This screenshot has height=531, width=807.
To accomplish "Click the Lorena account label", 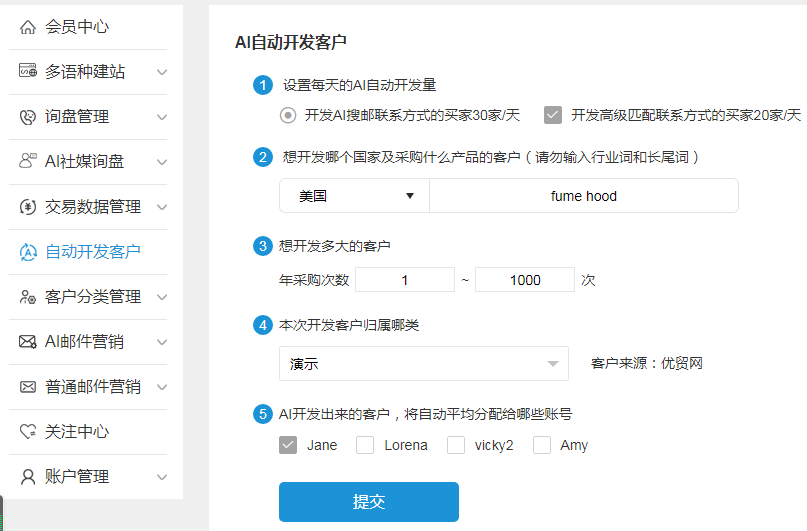I will pos(406,445).
